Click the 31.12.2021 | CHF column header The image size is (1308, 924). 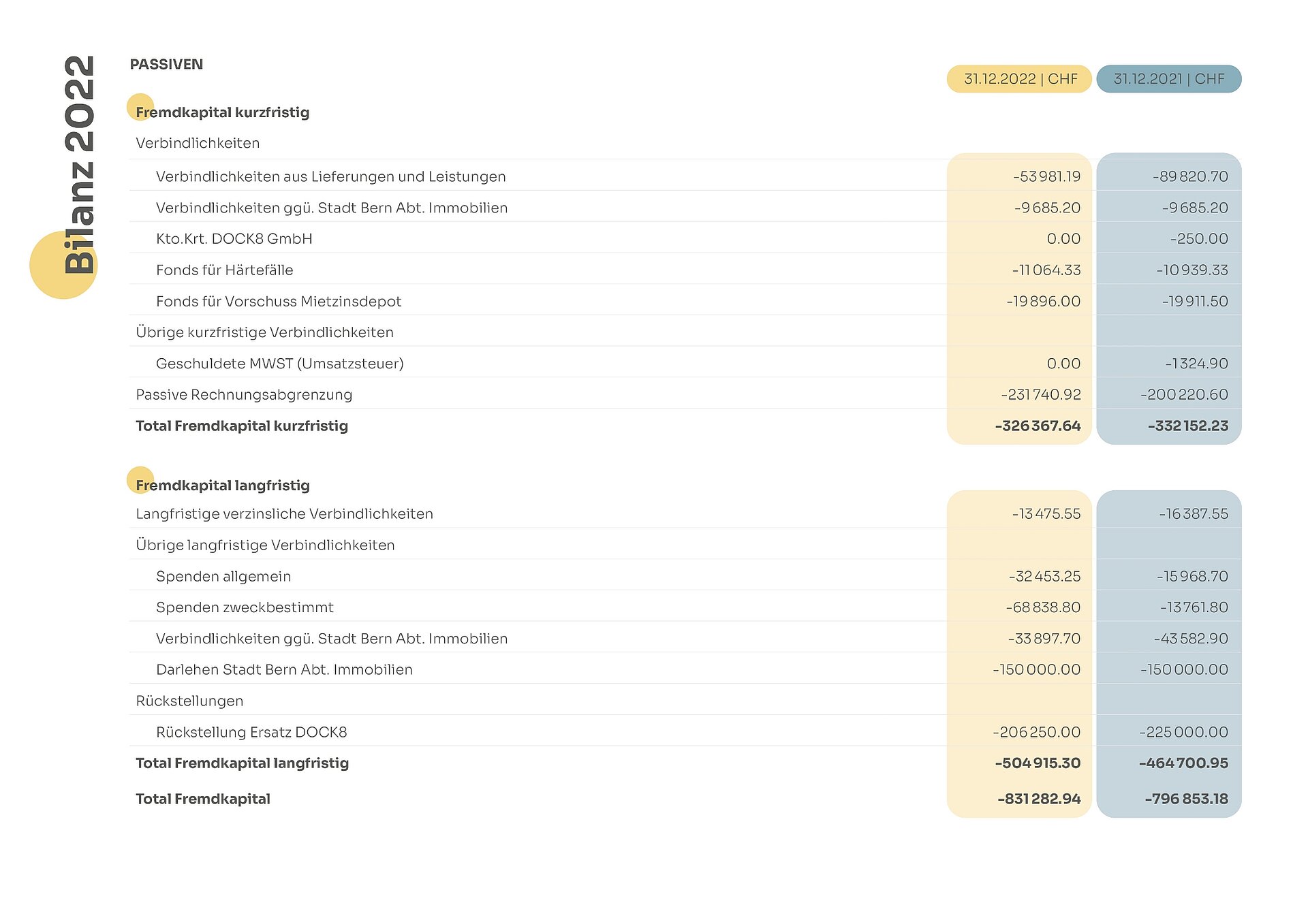click(x=1168, y=79)
